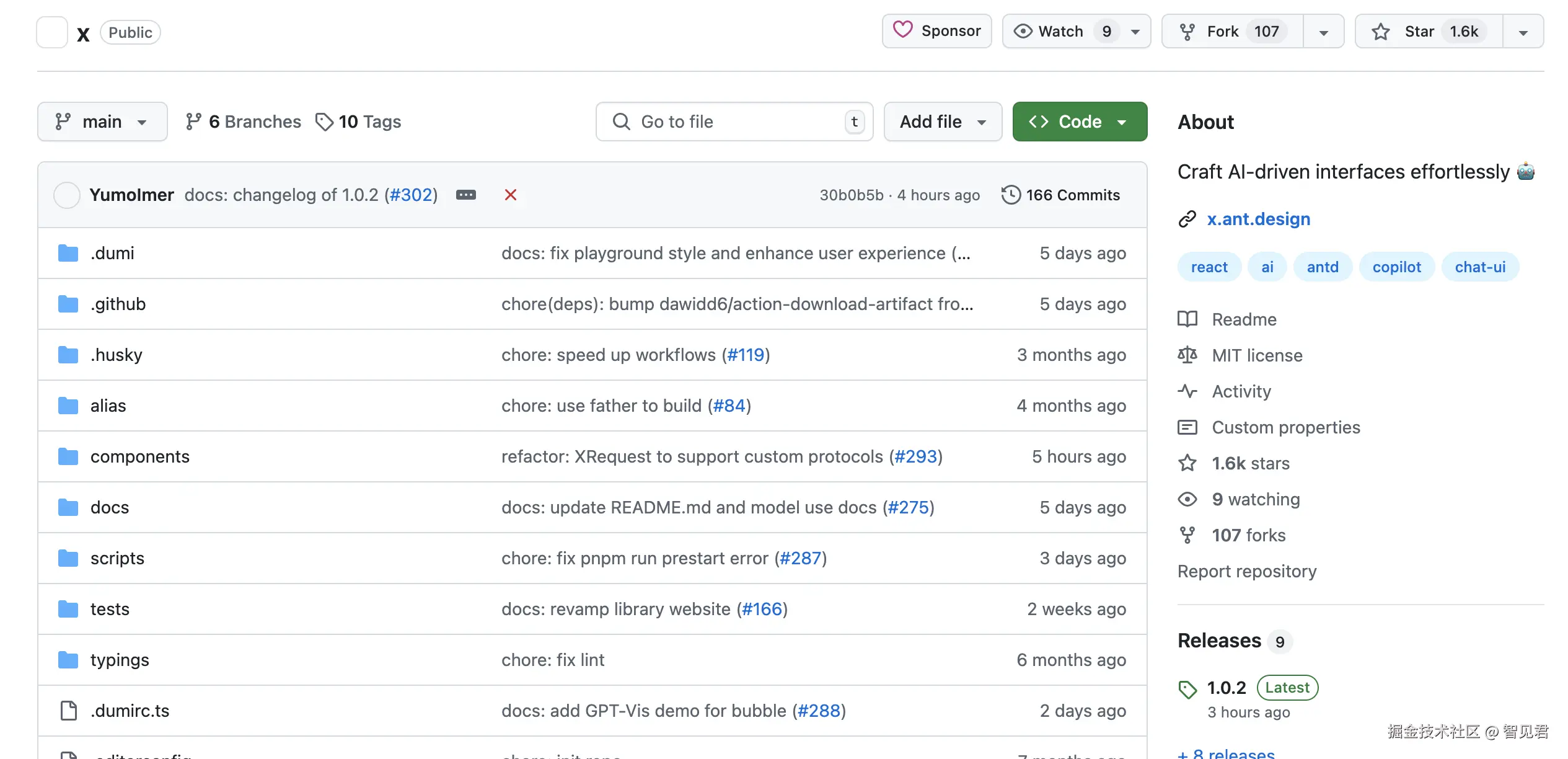Expand commit message with the ellipsis icon
Screen dimensions: 1568x759
tap(465, 195)
